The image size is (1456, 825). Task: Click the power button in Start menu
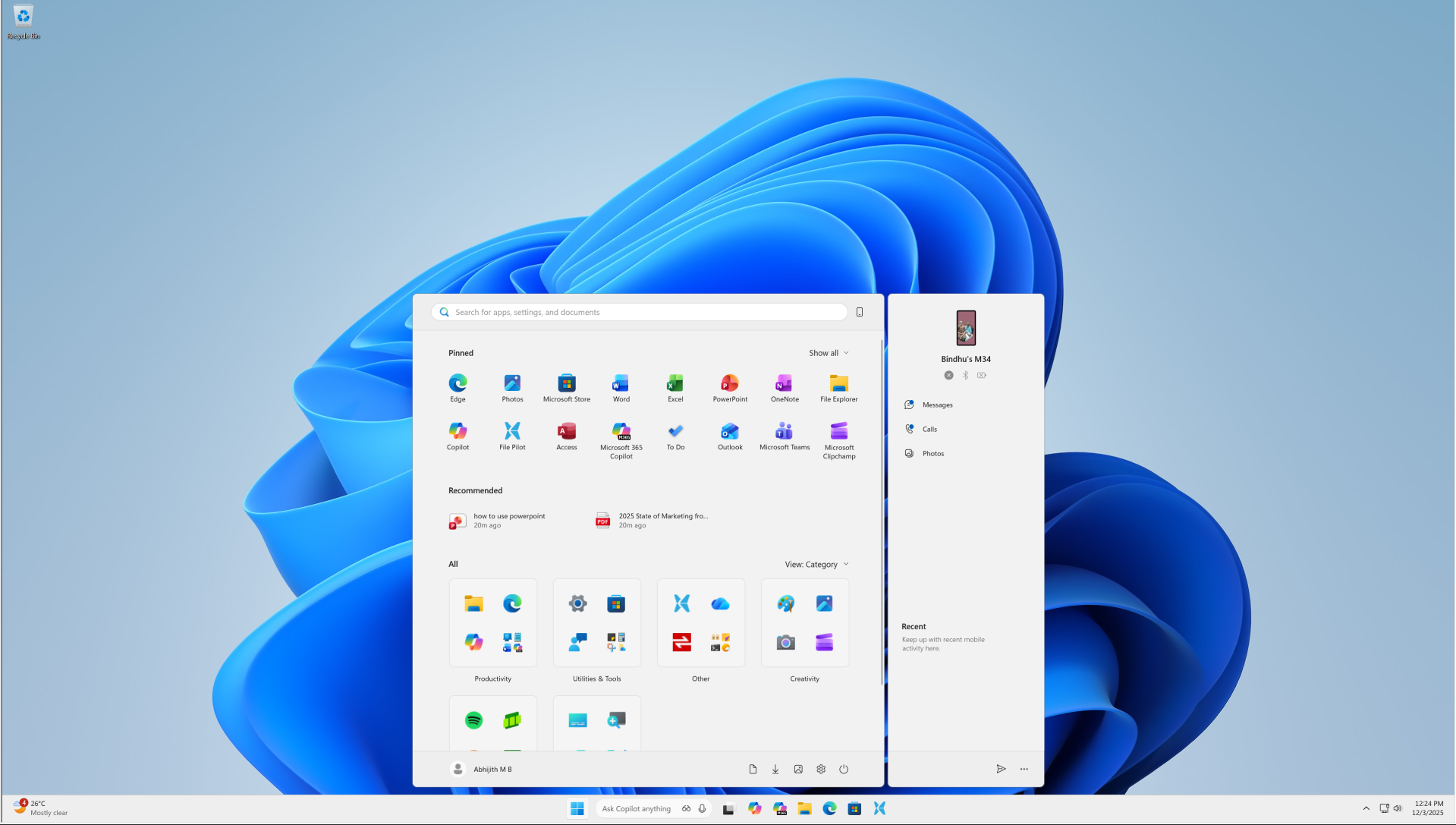pyautogui.click(x=844, y=769)
